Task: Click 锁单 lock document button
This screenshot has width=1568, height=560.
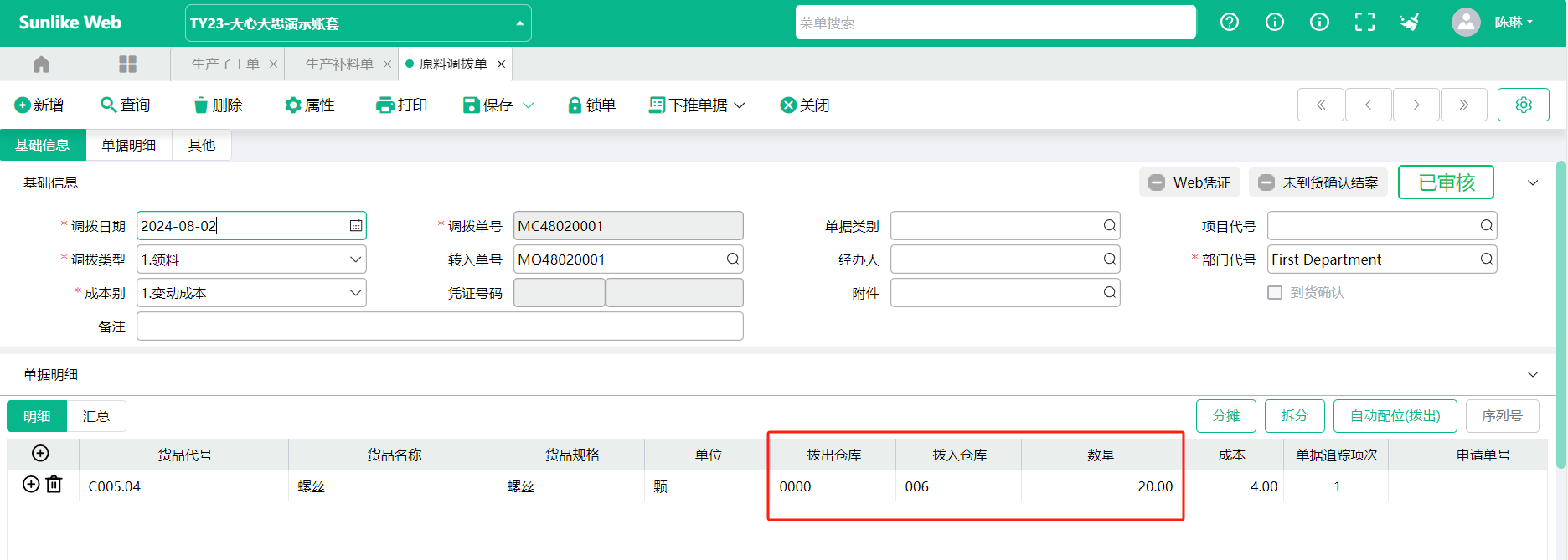Action: pos(592,105)
